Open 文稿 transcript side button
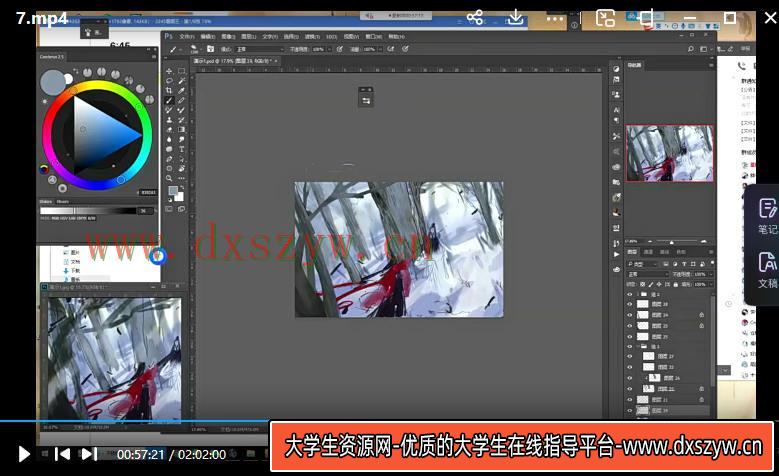The height and width of the screenshot is (476, 779). click(767, 271)
